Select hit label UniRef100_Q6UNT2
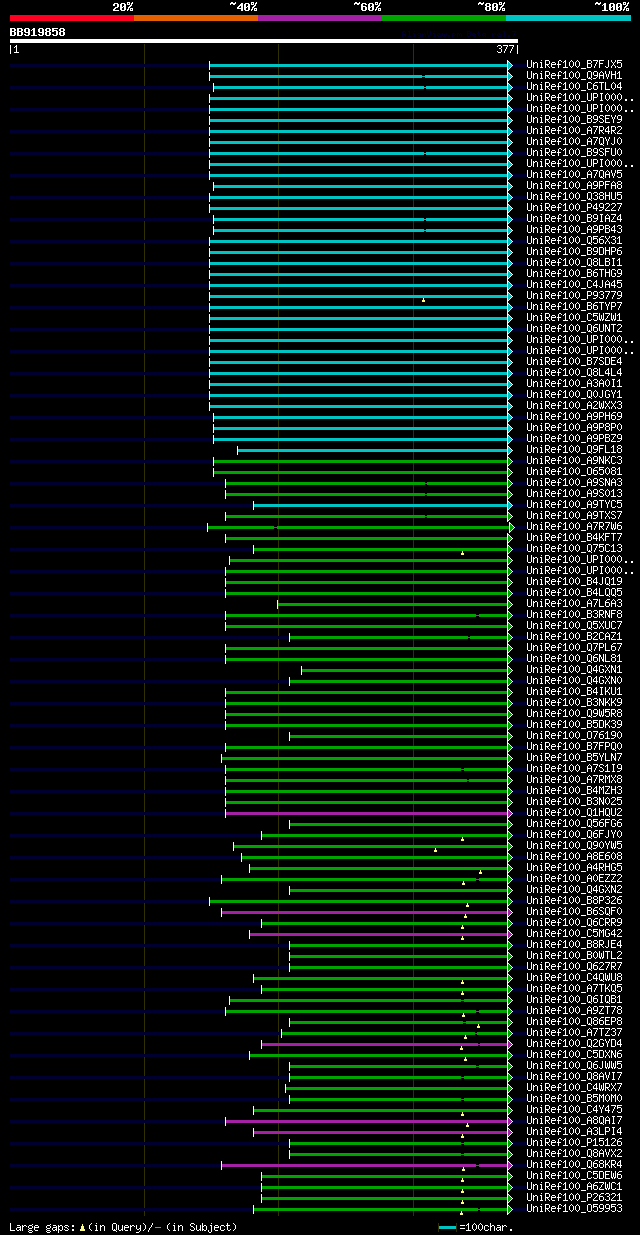Image resolution: width=640 pixels, height=1235 pixels. coord(574,328)
